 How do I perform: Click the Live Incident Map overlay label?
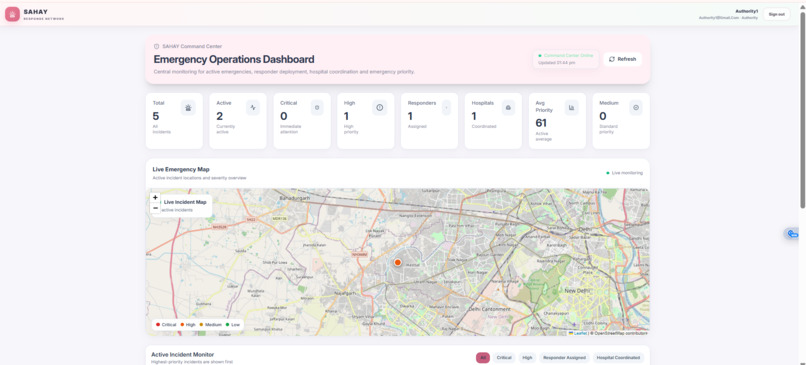(x=185, y=202)
